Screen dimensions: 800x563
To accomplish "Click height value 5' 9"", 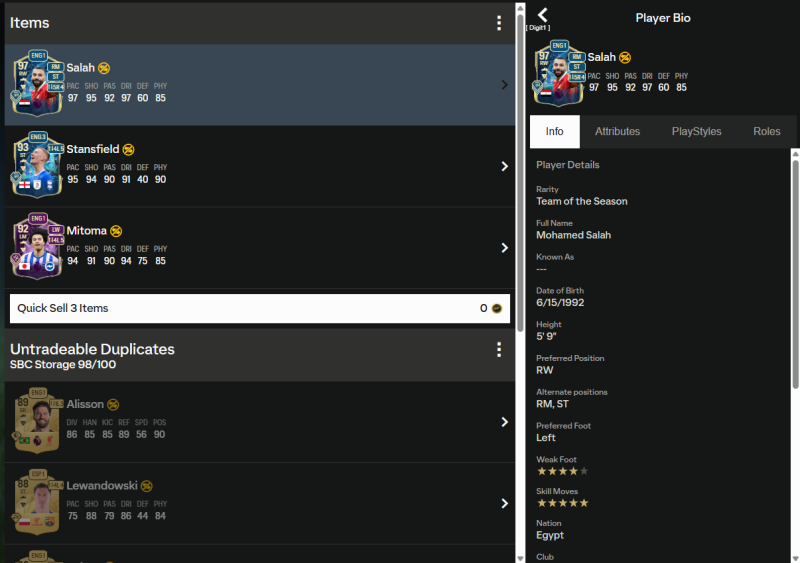I will click(x=546, y=336).
